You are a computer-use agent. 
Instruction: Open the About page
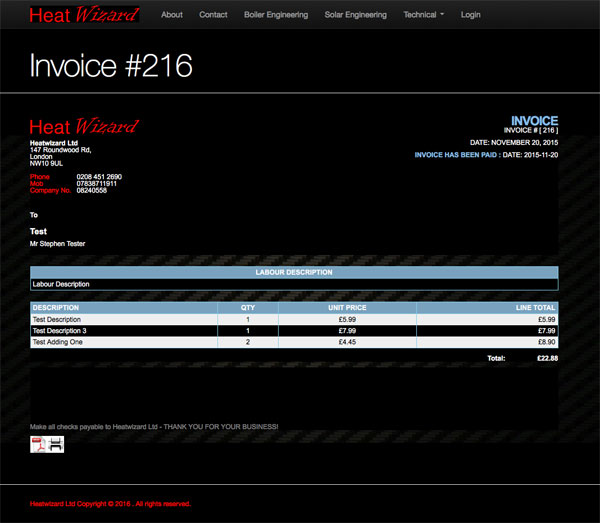172,15
